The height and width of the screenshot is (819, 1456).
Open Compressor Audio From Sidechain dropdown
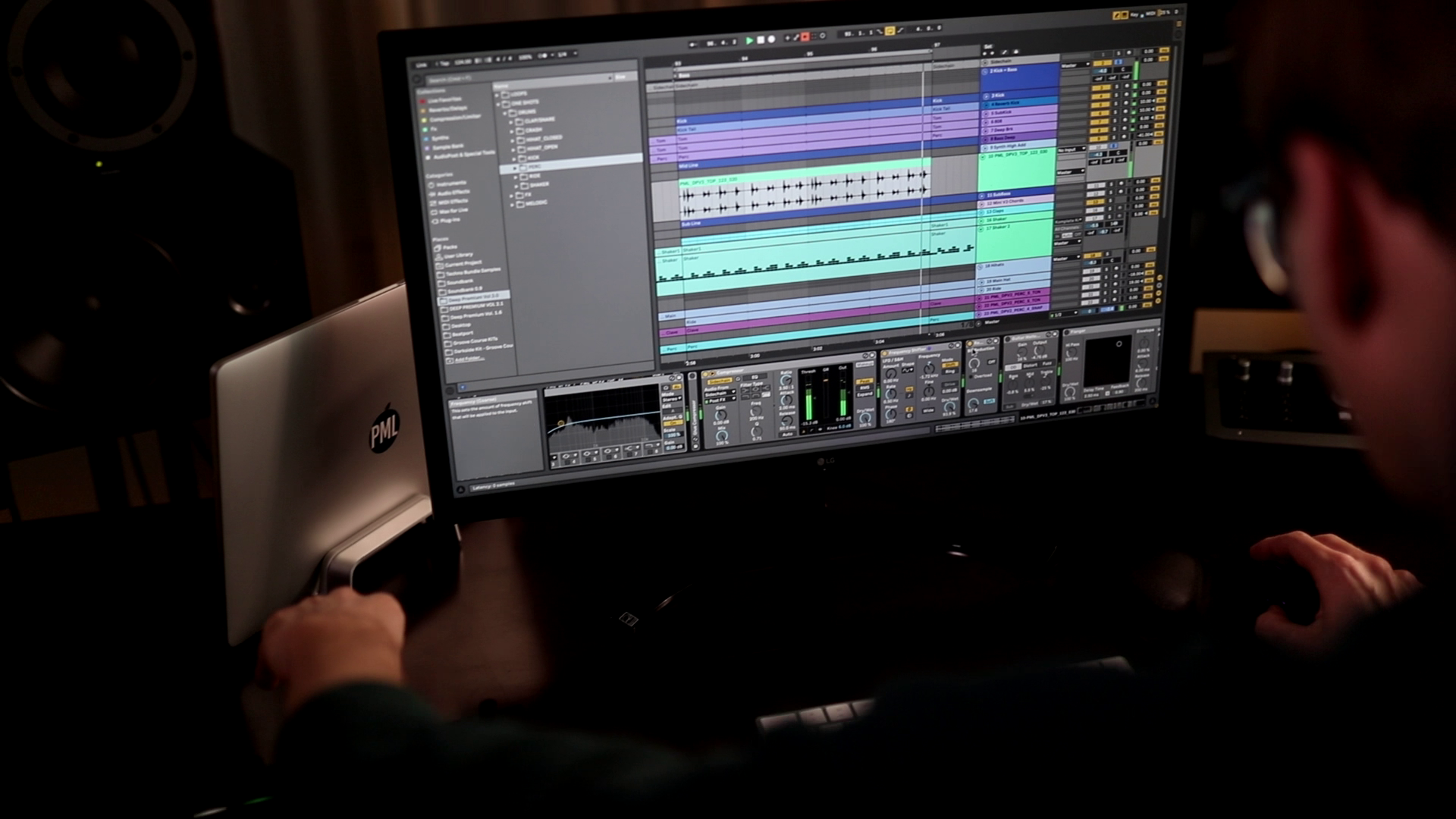point(720,394)
